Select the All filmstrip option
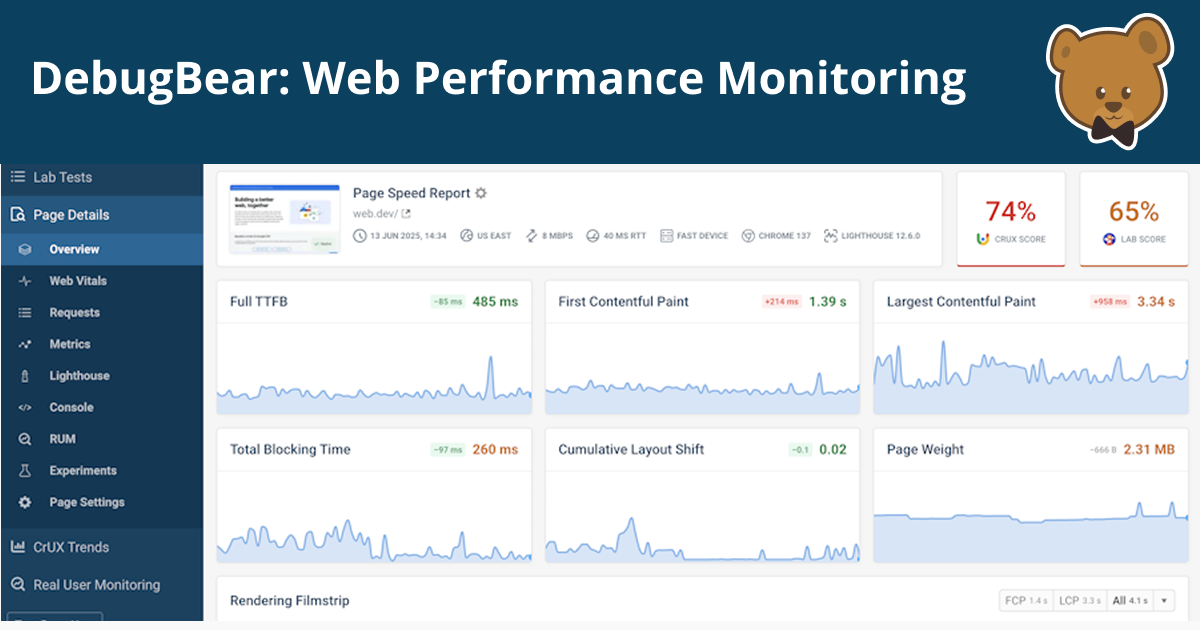Screen dimensions: 1200x630 [1130, 600]
